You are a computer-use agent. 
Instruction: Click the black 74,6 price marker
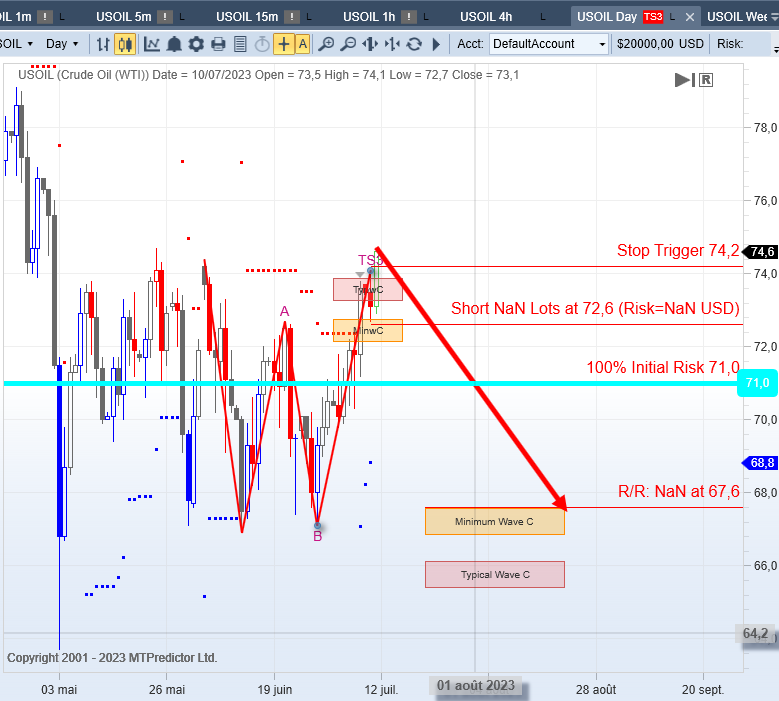(759, 251)
